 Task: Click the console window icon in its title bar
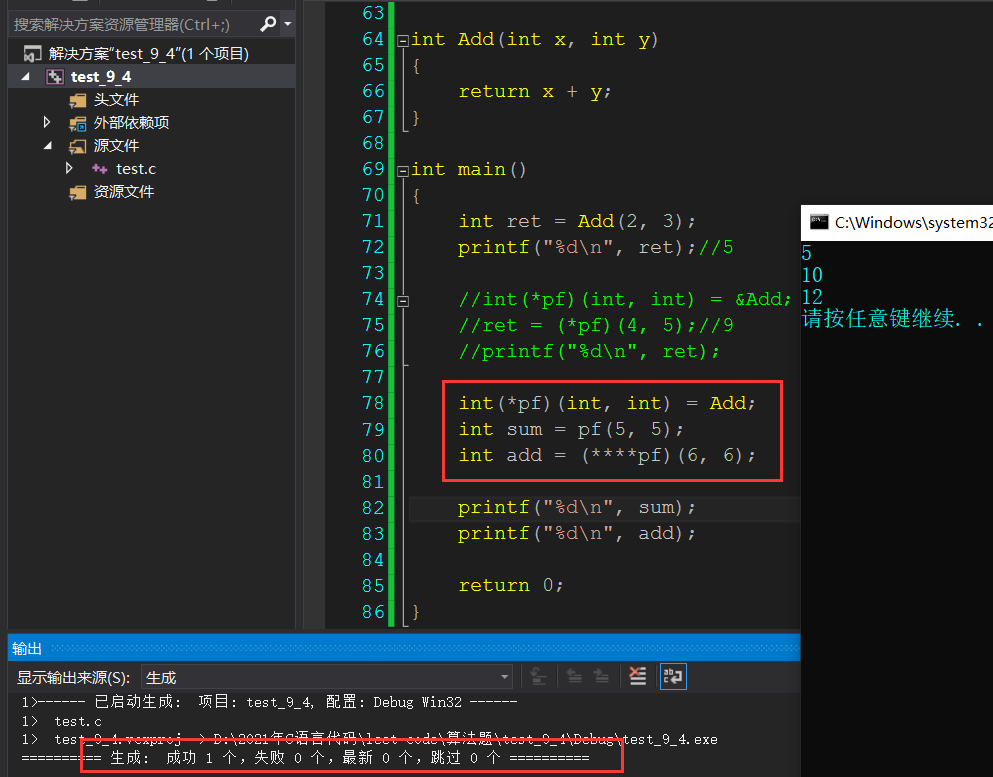819,222
